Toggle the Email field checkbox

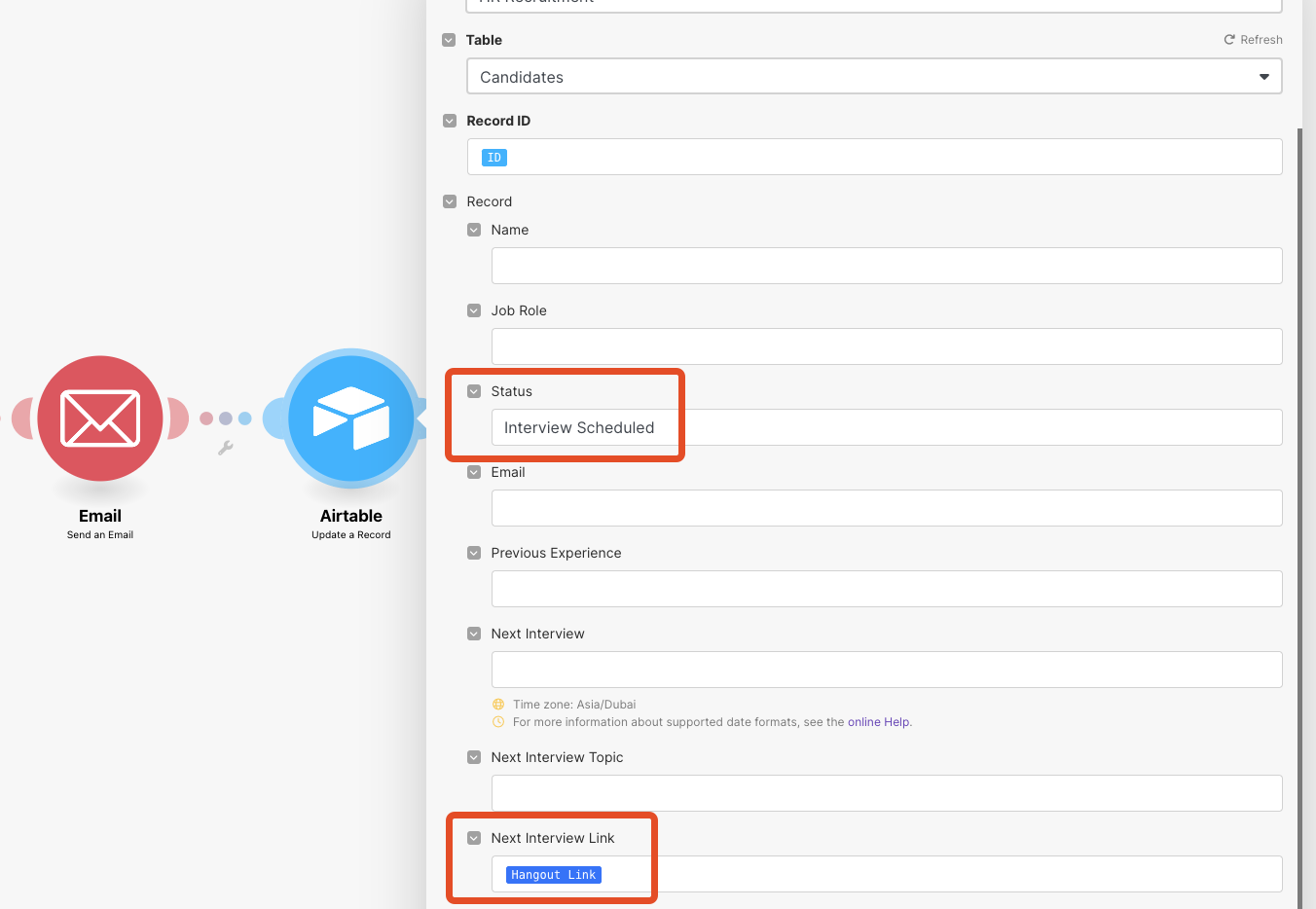pos(474,472)
